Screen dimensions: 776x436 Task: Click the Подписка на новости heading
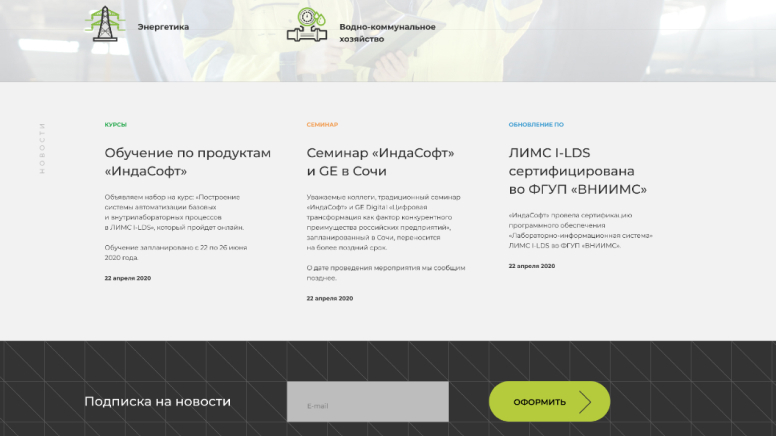click(x=157, y=401)
